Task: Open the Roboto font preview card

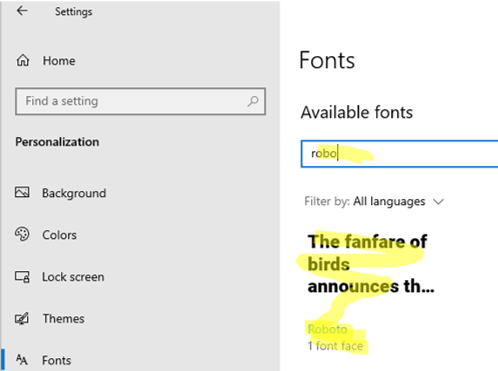Action: point(371,292)
